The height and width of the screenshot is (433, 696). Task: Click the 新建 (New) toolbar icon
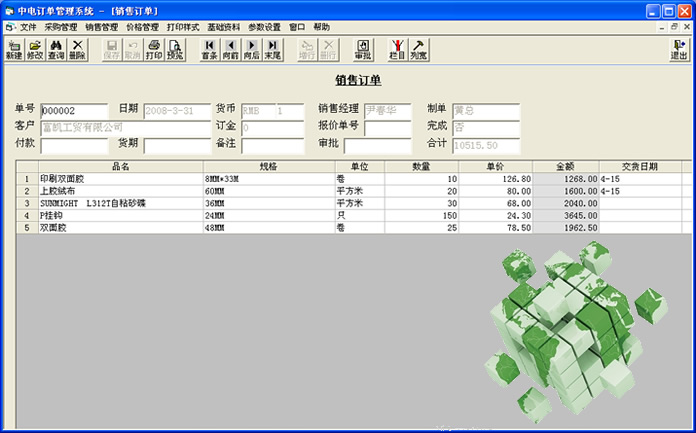coord(14,49)
